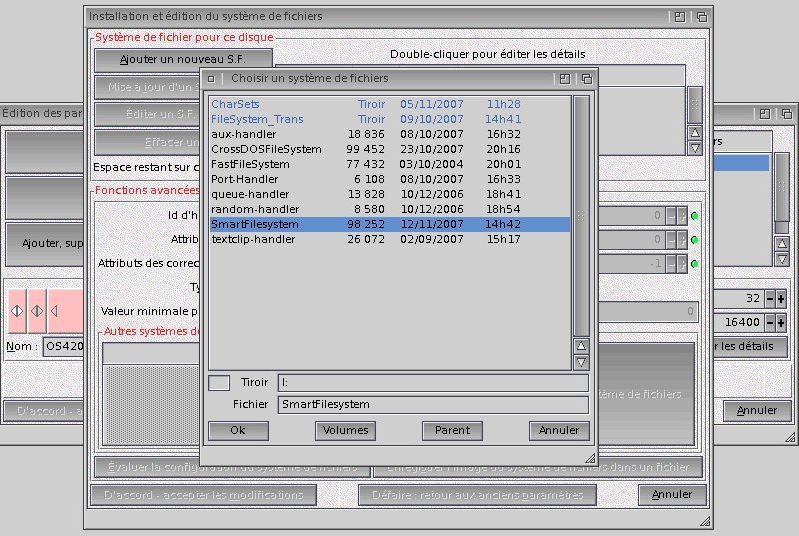This screenshot has height=536, width=799.
Task: Select FastFileSystem in the list
Action: tap(390, 164)
